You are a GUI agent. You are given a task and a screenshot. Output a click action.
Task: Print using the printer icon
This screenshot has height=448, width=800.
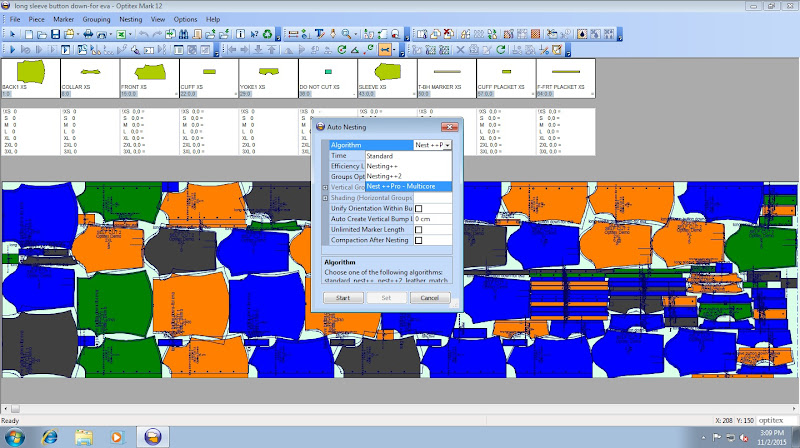click(88, 34)
